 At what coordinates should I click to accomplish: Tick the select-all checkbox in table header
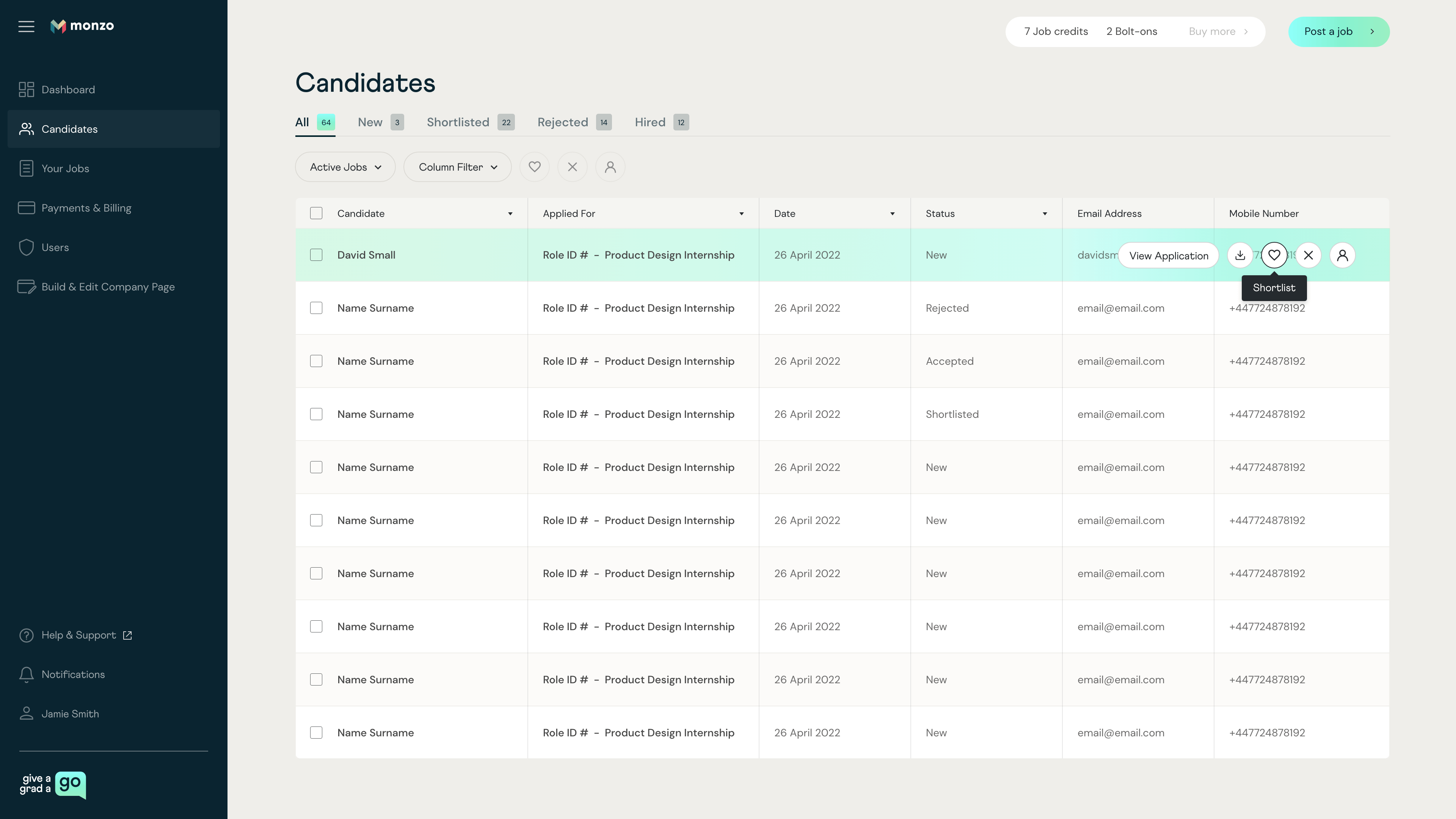click(x=316, y=213)
